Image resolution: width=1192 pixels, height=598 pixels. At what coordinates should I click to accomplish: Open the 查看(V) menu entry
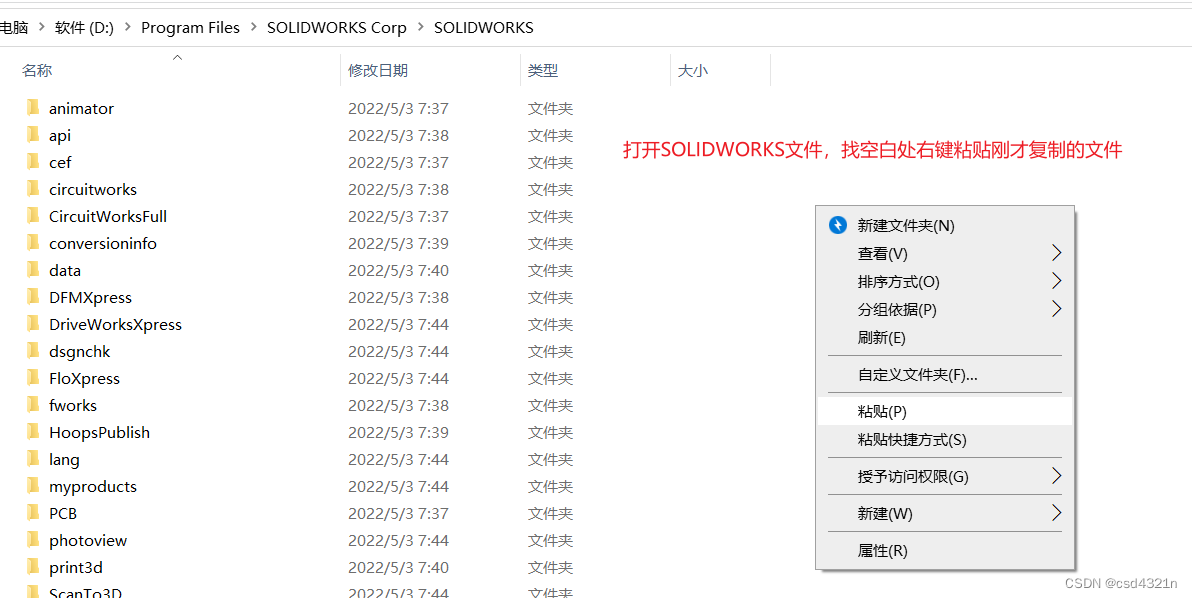[x=944, y=253]
